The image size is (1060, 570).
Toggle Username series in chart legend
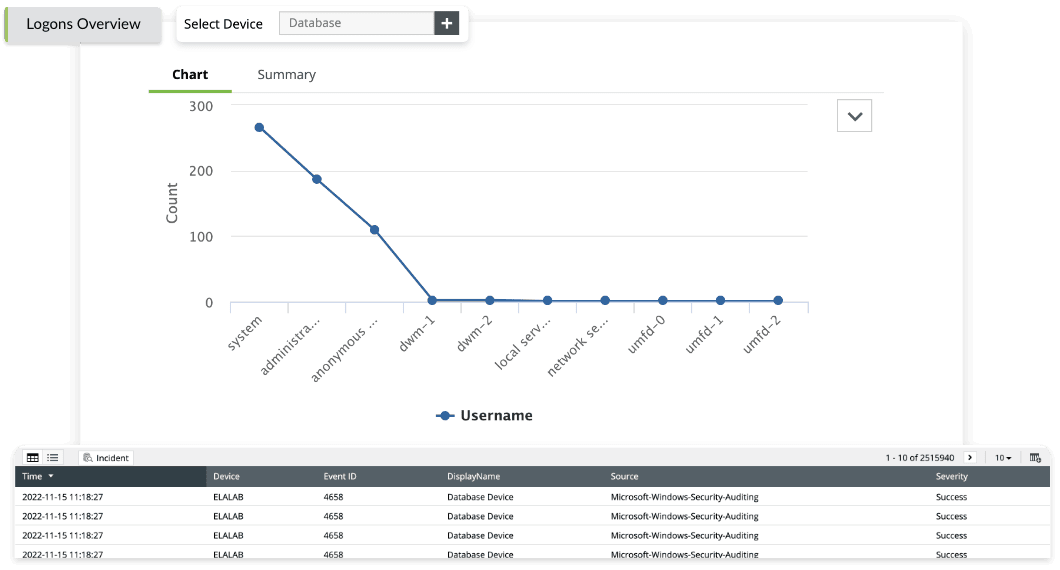click(x=485, y=415)
